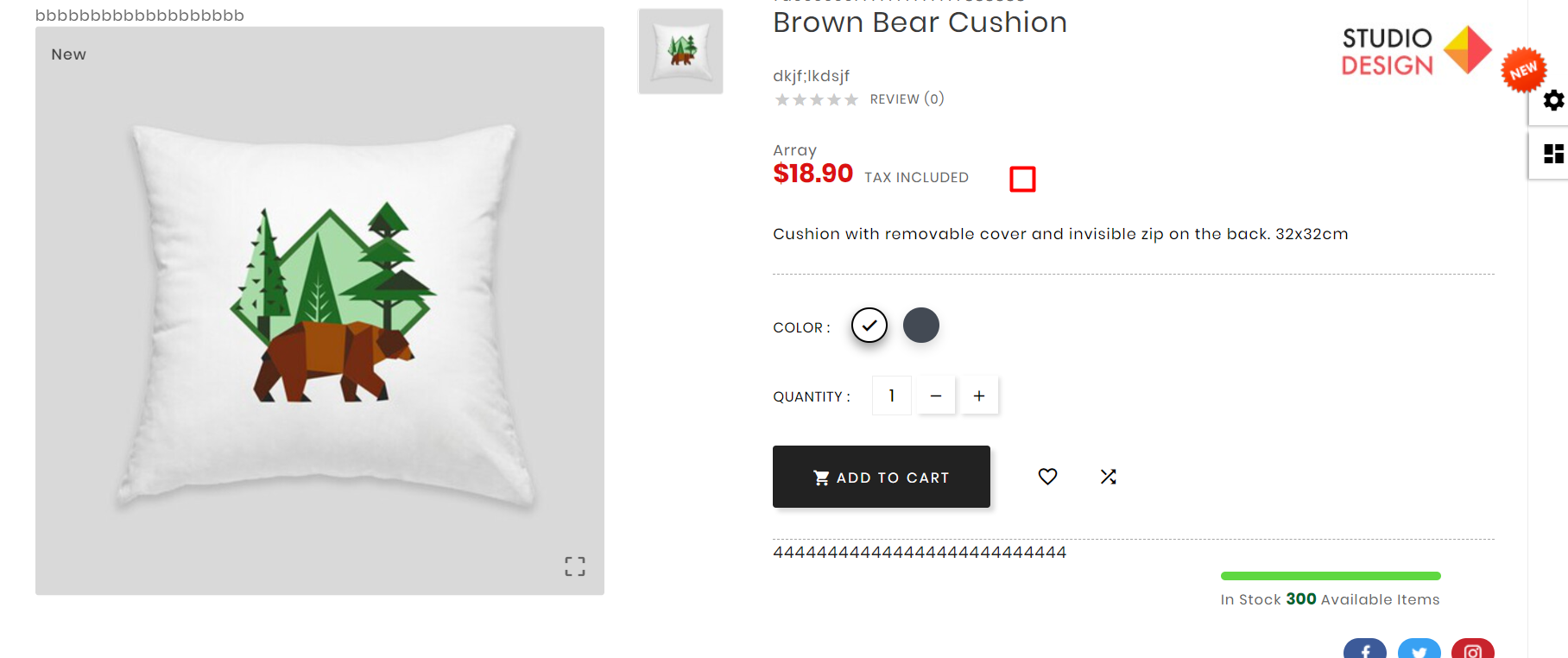Click the Studio Design brand logo
1568x658 pixels.
[1415, 51]
